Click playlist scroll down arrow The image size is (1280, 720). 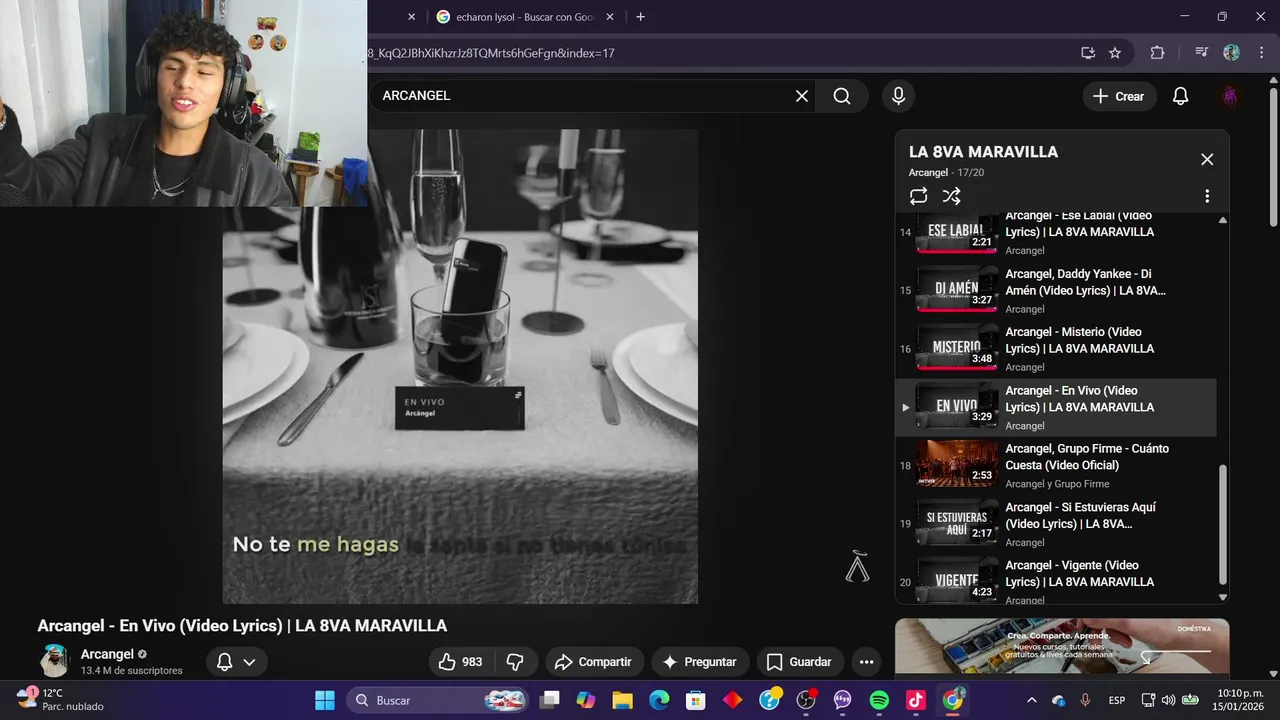pos(1222,597)
